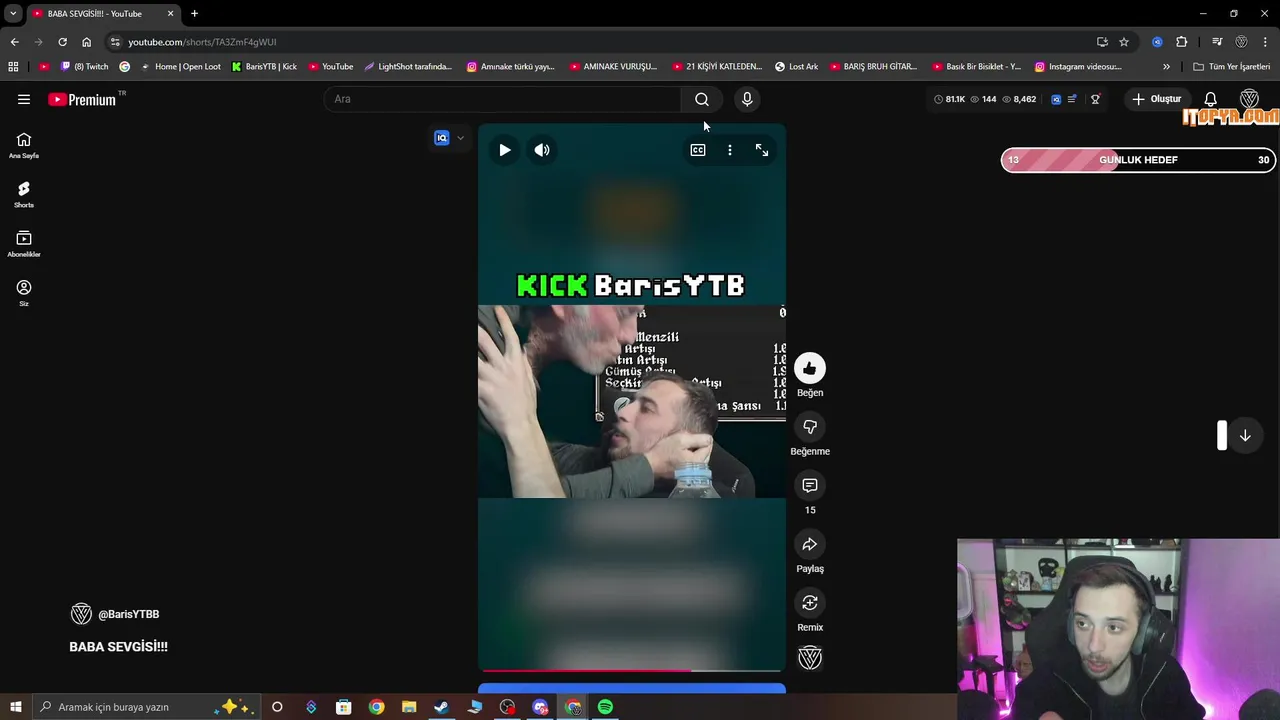This screenshot has height=720, width=1280.
Task: Click the address bar URL
Action: tap(202, 42)
